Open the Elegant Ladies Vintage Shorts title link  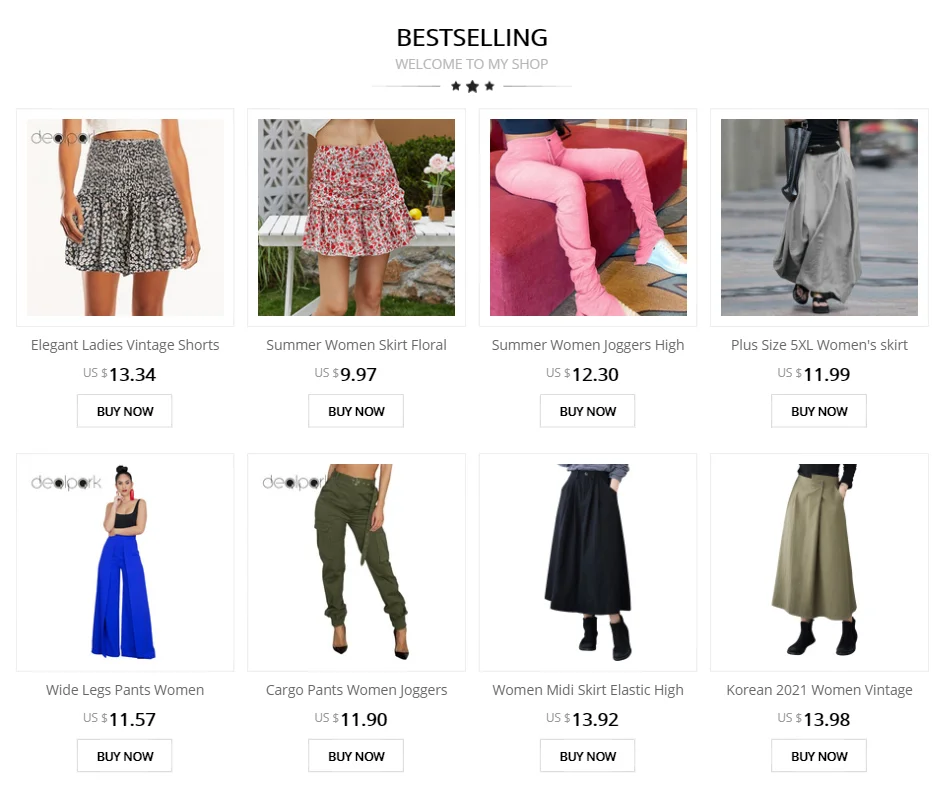coord(125,345)
